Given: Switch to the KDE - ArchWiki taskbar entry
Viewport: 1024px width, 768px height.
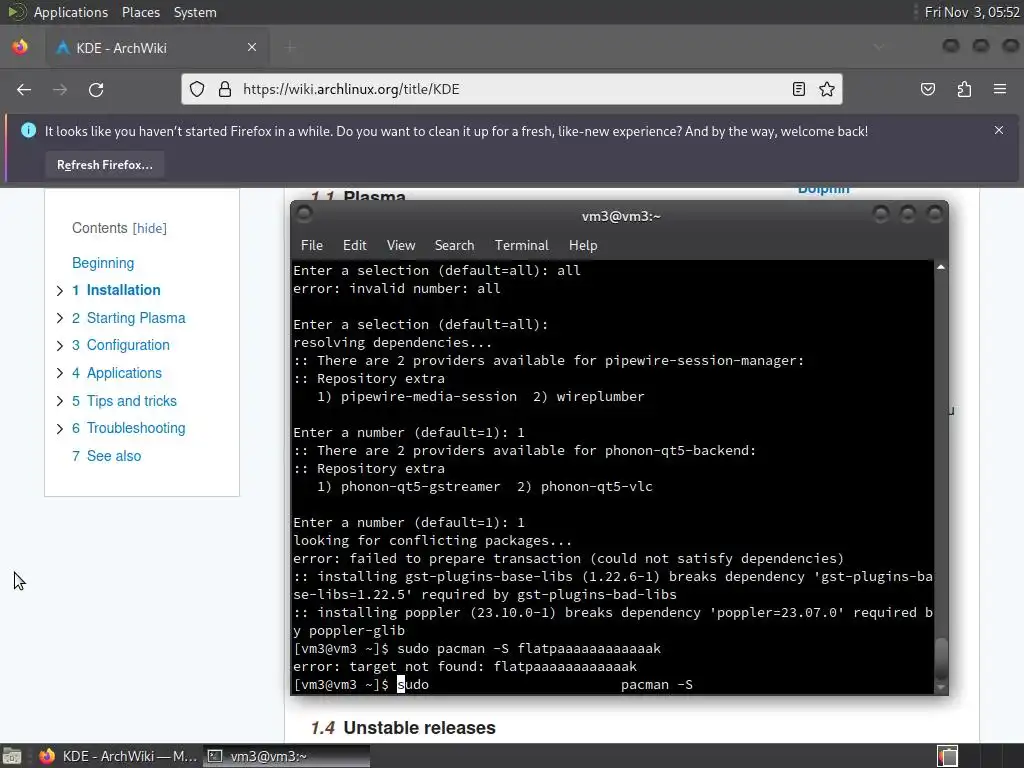Looking at the screenshot, I should click(x=119, y=756).
